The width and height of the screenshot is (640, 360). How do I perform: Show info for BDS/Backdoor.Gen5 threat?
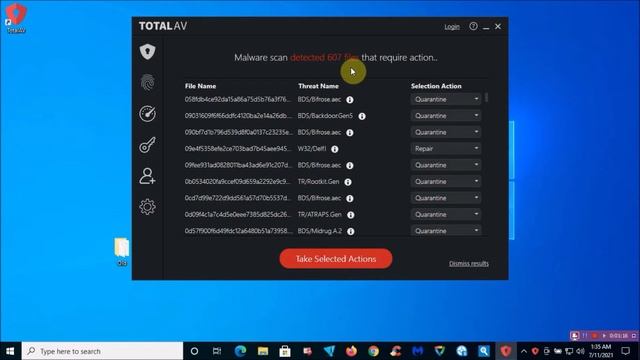[x=362, y=116]
